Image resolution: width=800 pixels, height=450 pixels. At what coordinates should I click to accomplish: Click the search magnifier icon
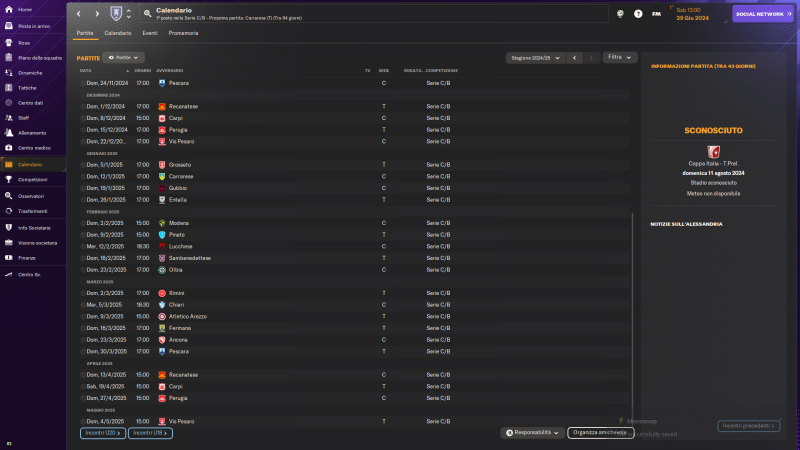pos(148,14)
